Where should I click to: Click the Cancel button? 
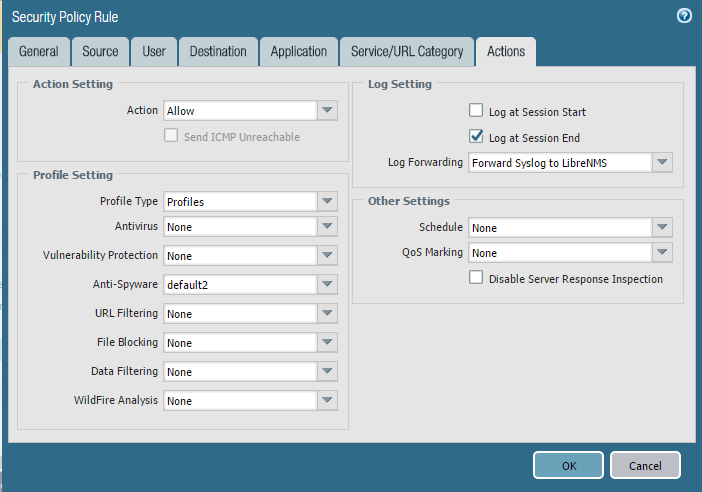645,466
